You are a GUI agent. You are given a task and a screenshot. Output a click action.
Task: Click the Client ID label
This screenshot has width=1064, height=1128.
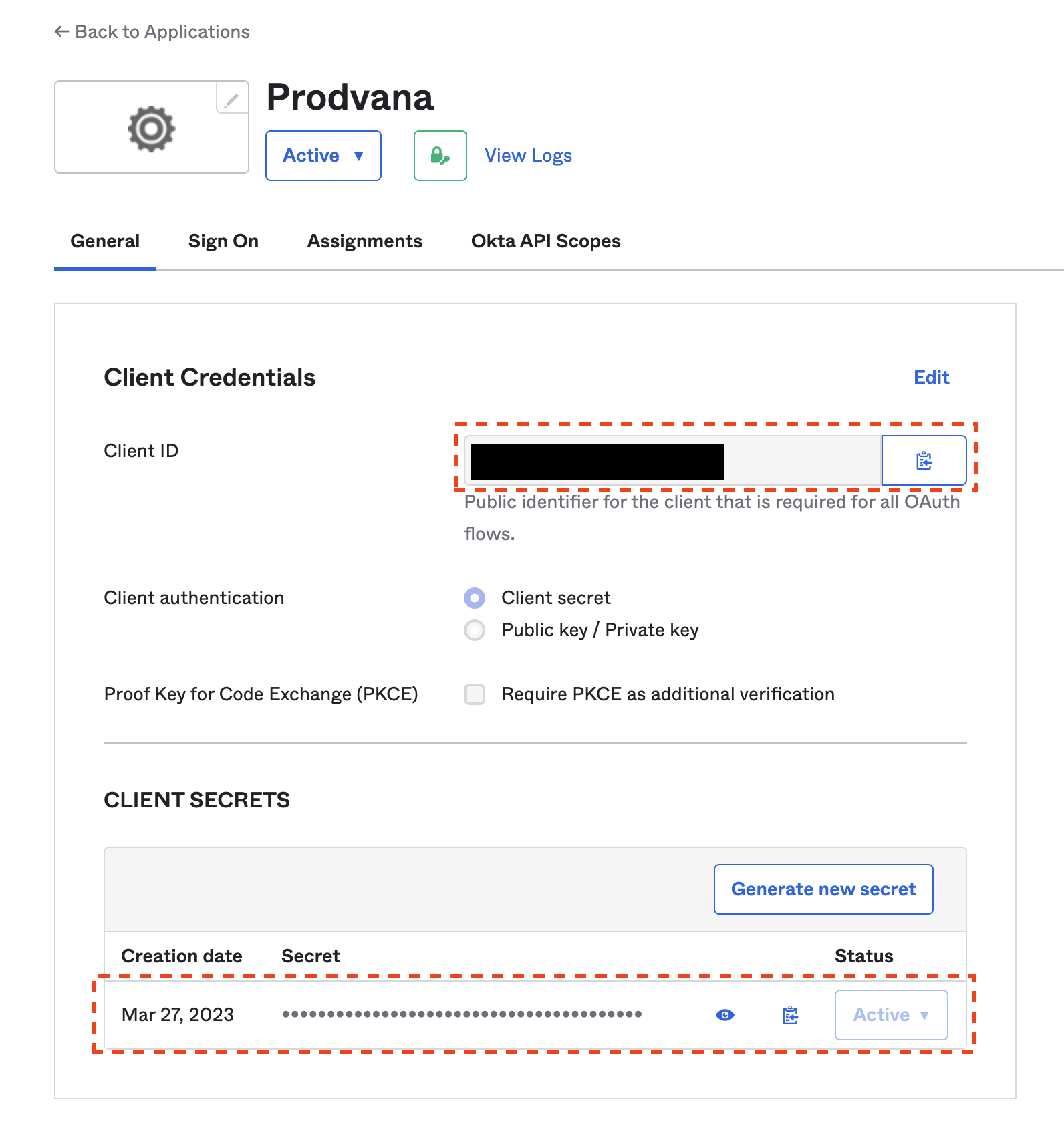[x=141, y=451]
